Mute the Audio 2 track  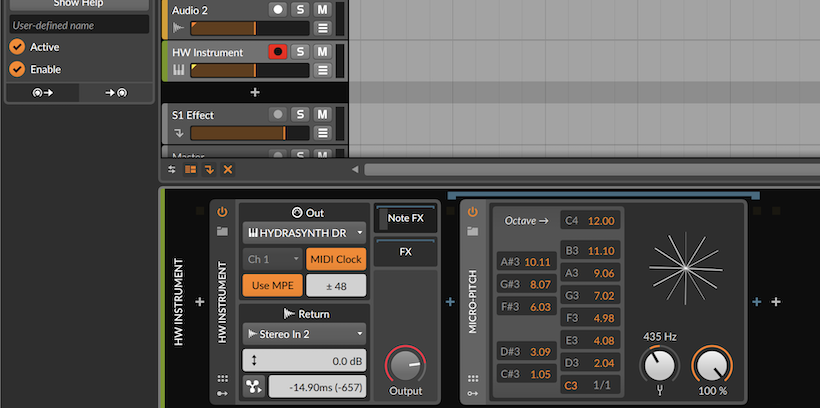click(323, 10)
